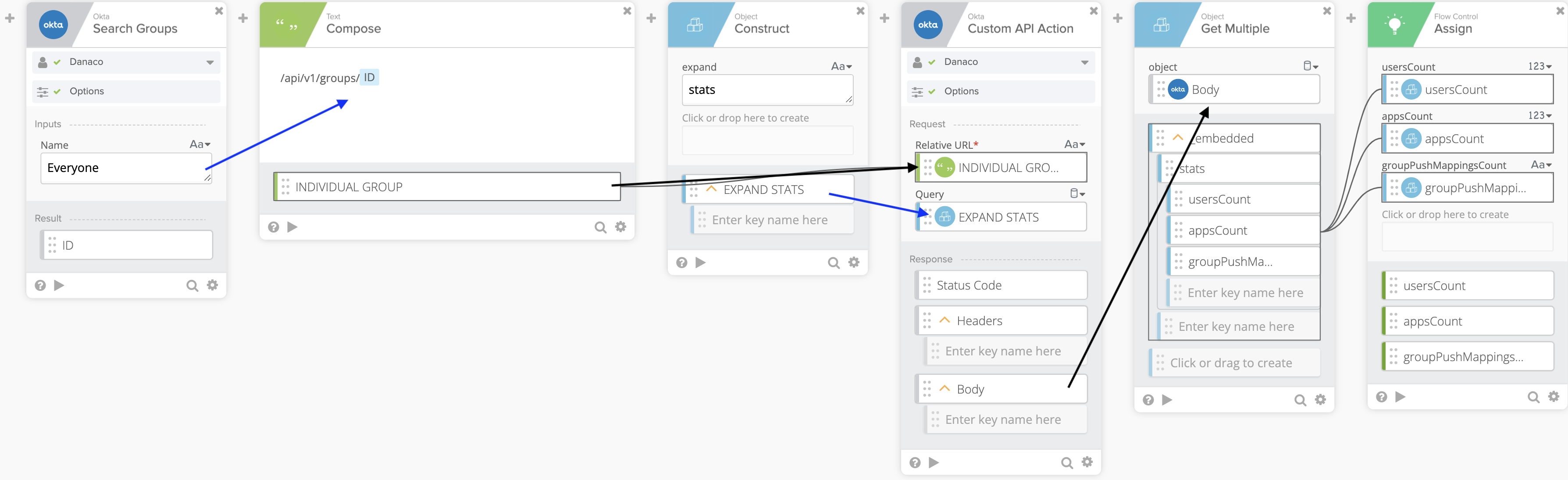Viewport: 1568px width, 480px height.
Task: Open the magnifier on the Construct card
Action: click(834, 262)
